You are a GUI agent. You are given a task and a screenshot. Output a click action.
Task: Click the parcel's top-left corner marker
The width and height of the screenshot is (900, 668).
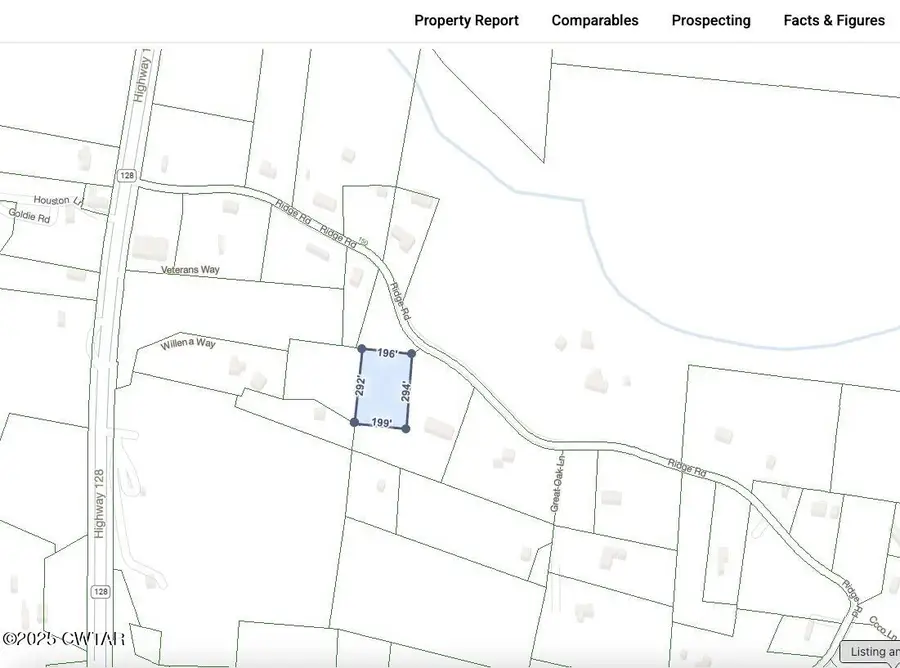[362, 348]
